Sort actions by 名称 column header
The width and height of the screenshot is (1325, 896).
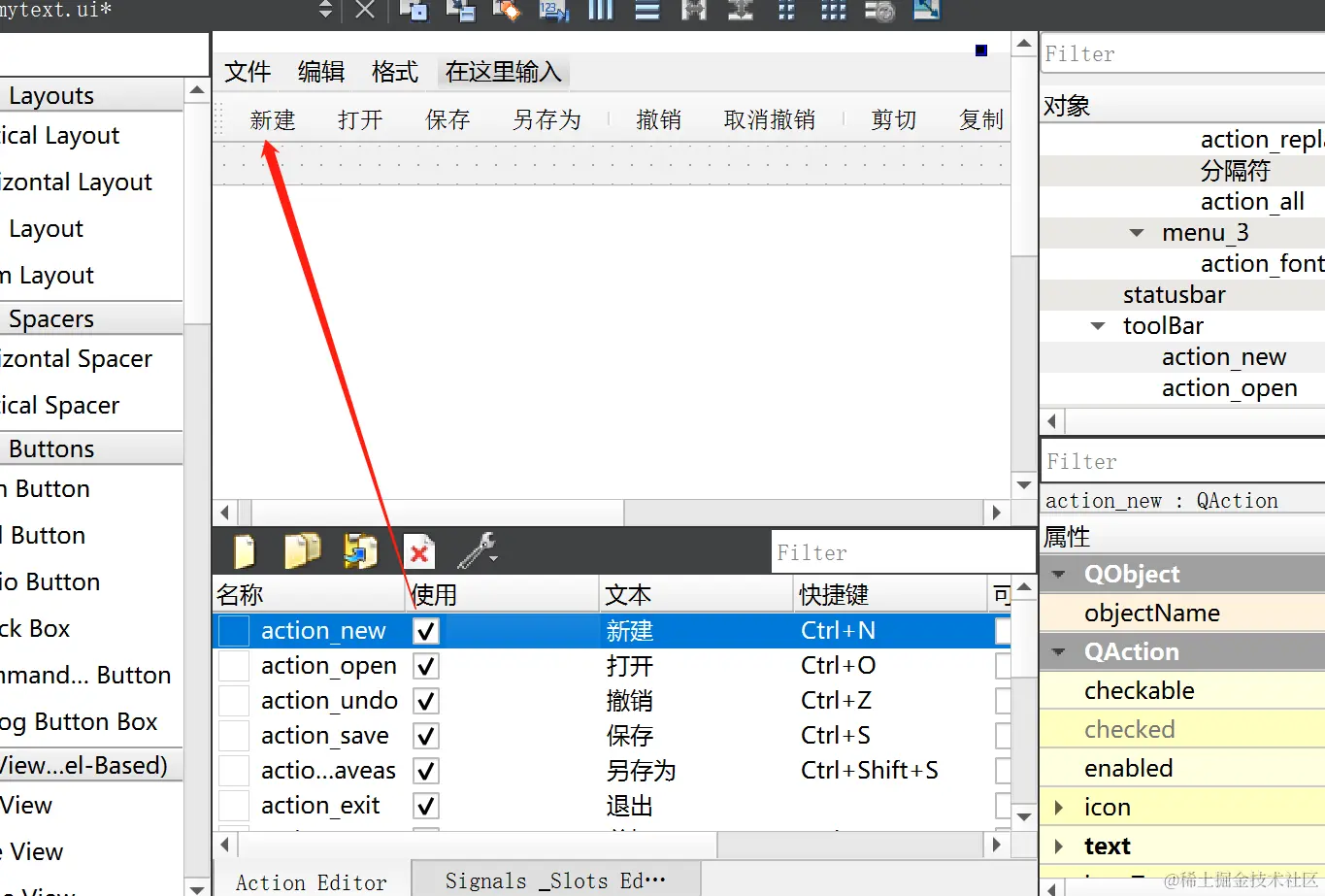click(x=309, y=594)
